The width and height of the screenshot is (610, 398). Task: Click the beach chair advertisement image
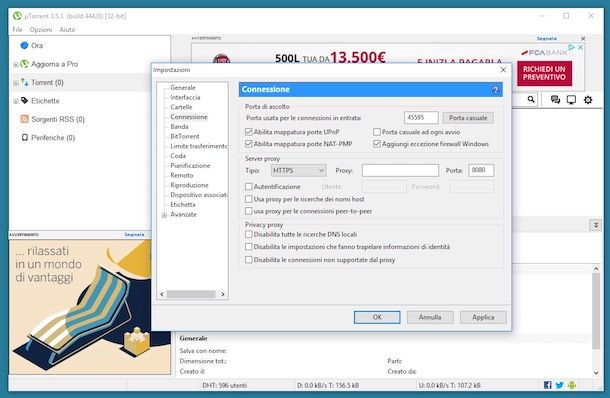click(x=89, y=307)
